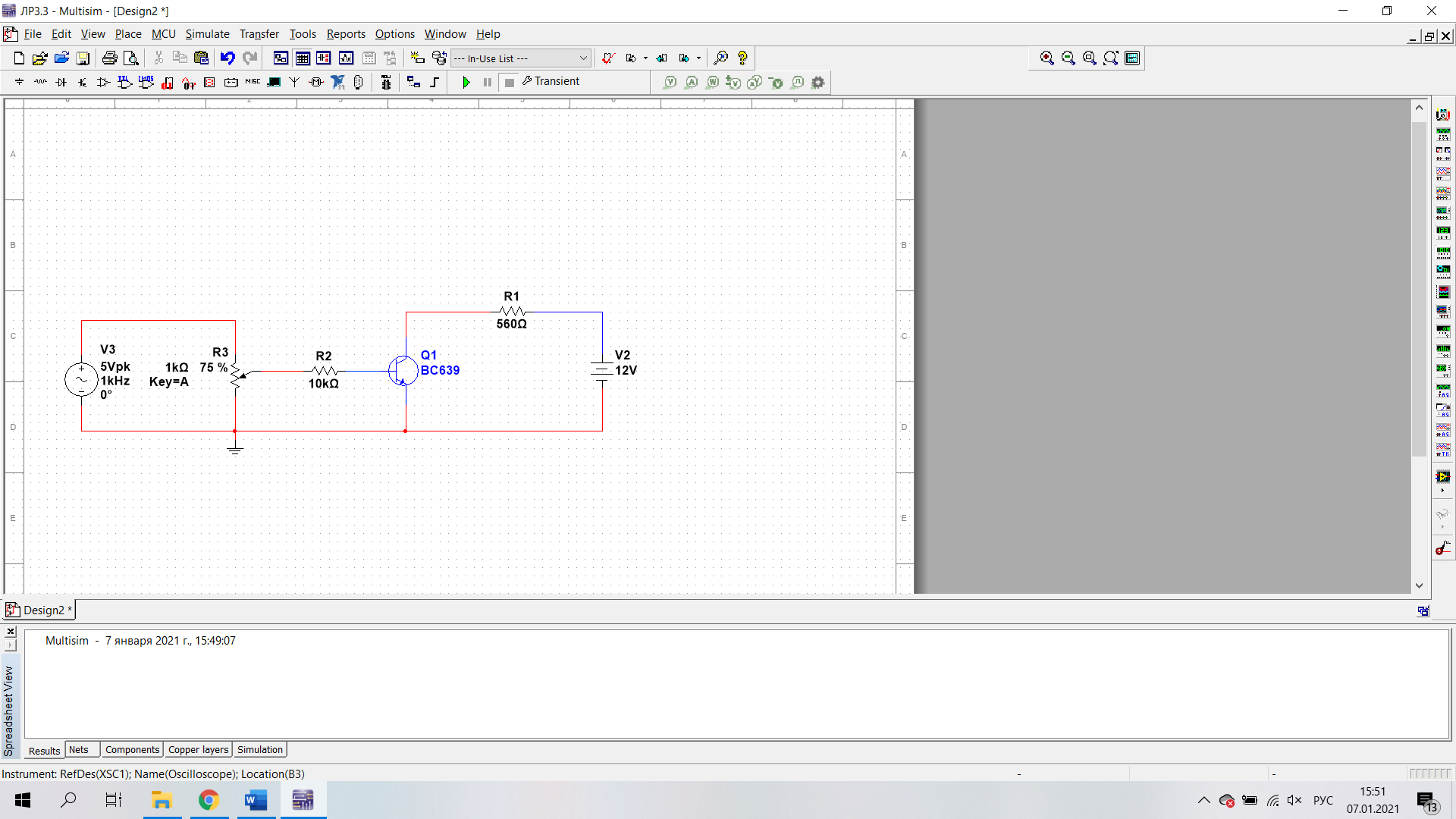The image size is (1456, 819).
Task: Stop the simulation
Action: [510, 82]
